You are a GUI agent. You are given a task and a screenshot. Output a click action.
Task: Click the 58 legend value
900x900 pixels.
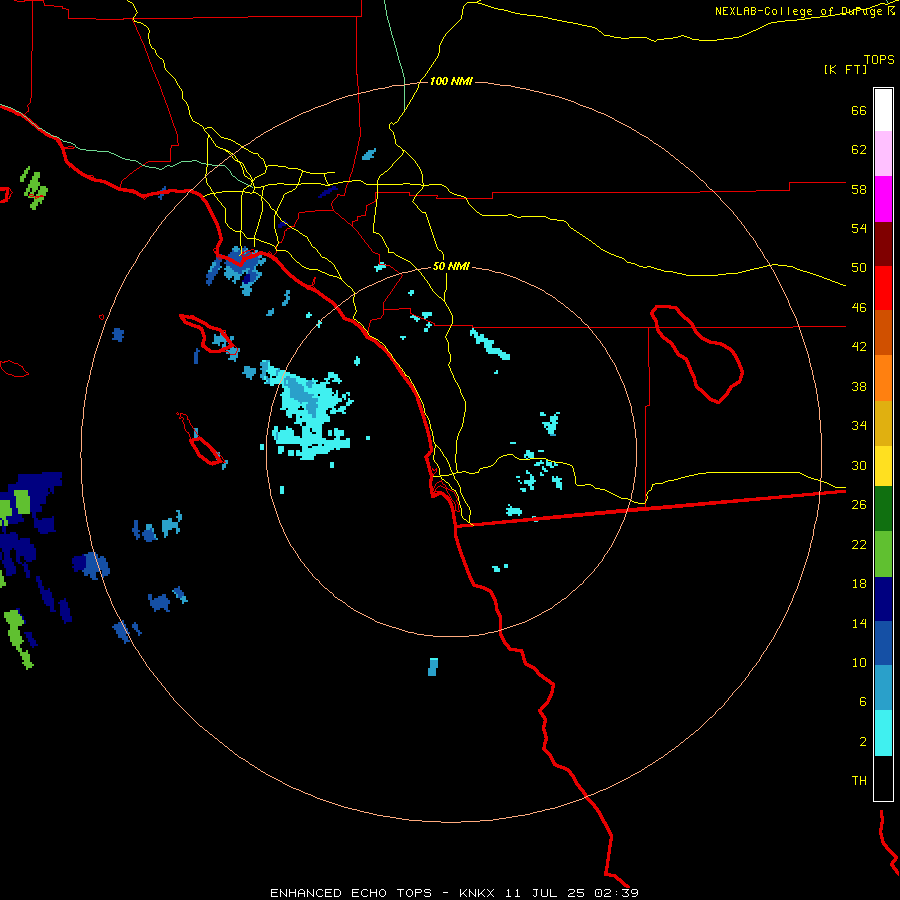(859, 189)
